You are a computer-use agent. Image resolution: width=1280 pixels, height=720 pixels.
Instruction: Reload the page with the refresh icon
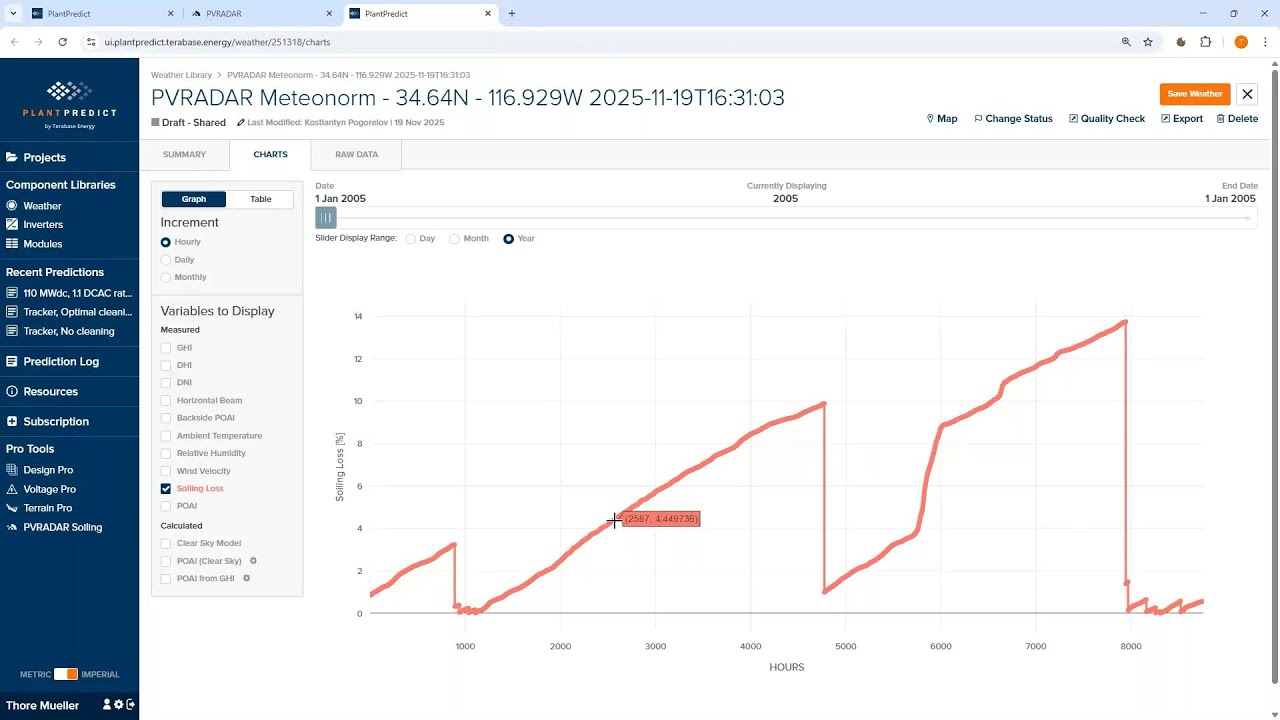(x=63, y=42)
